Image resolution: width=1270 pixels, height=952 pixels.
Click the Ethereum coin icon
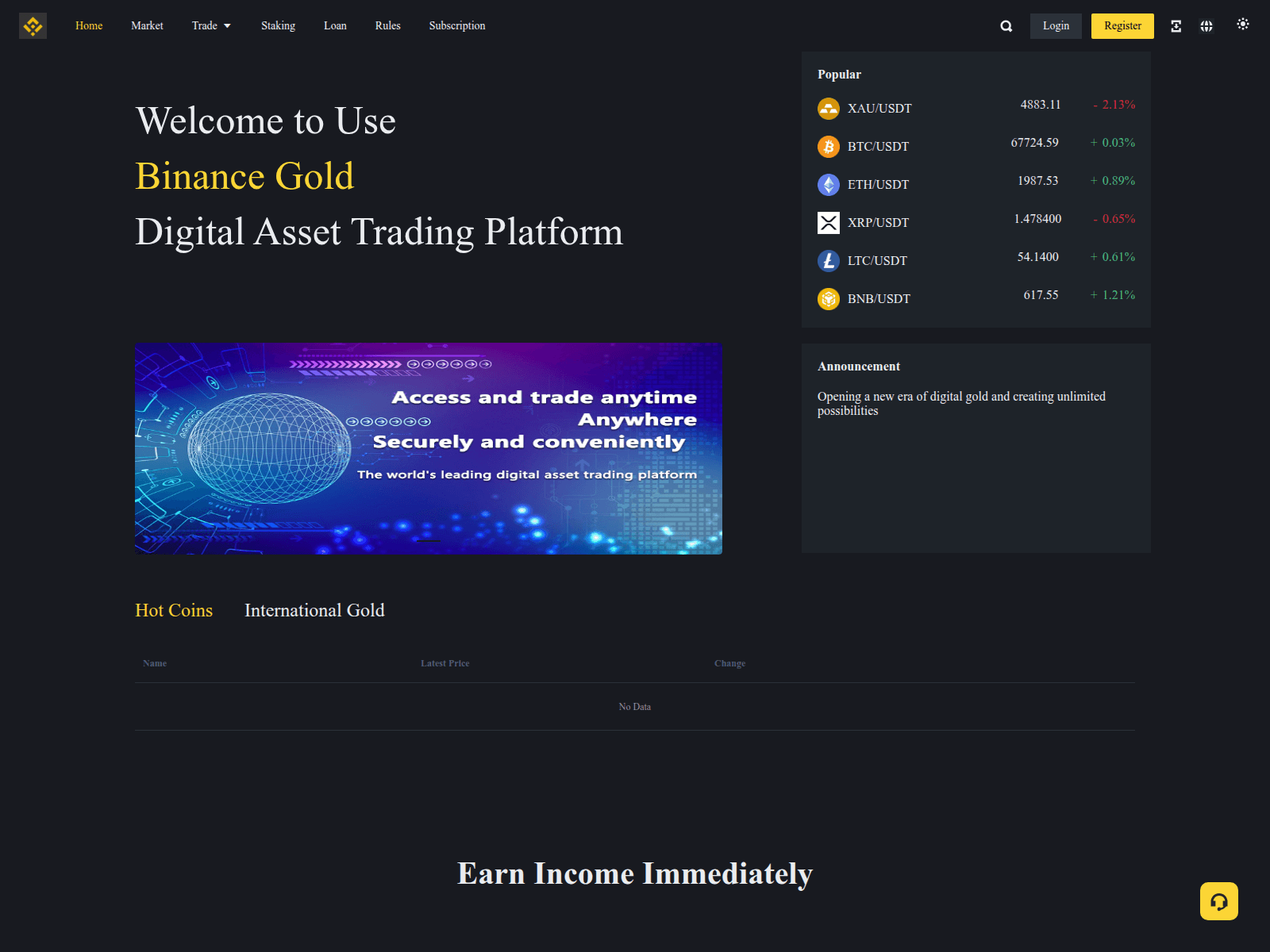829,185
